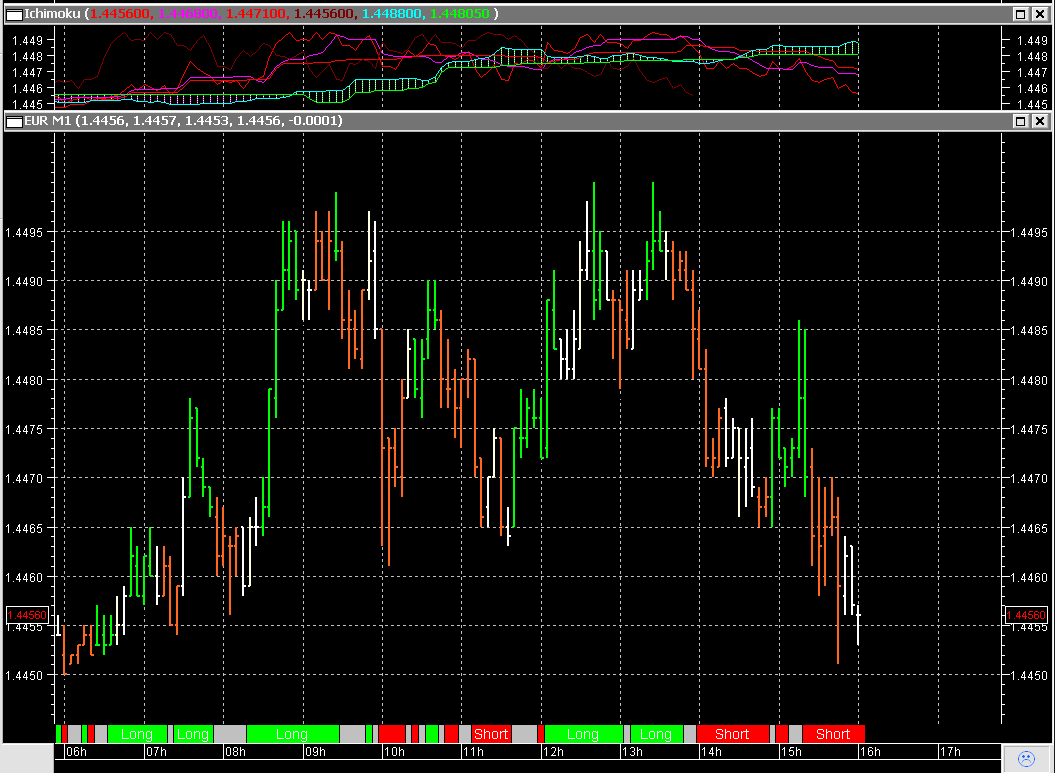The width and height of the screenshot is (1055, 773).
Task: Click the EUR M1 window title bar icon
Action: click(12, 121)
